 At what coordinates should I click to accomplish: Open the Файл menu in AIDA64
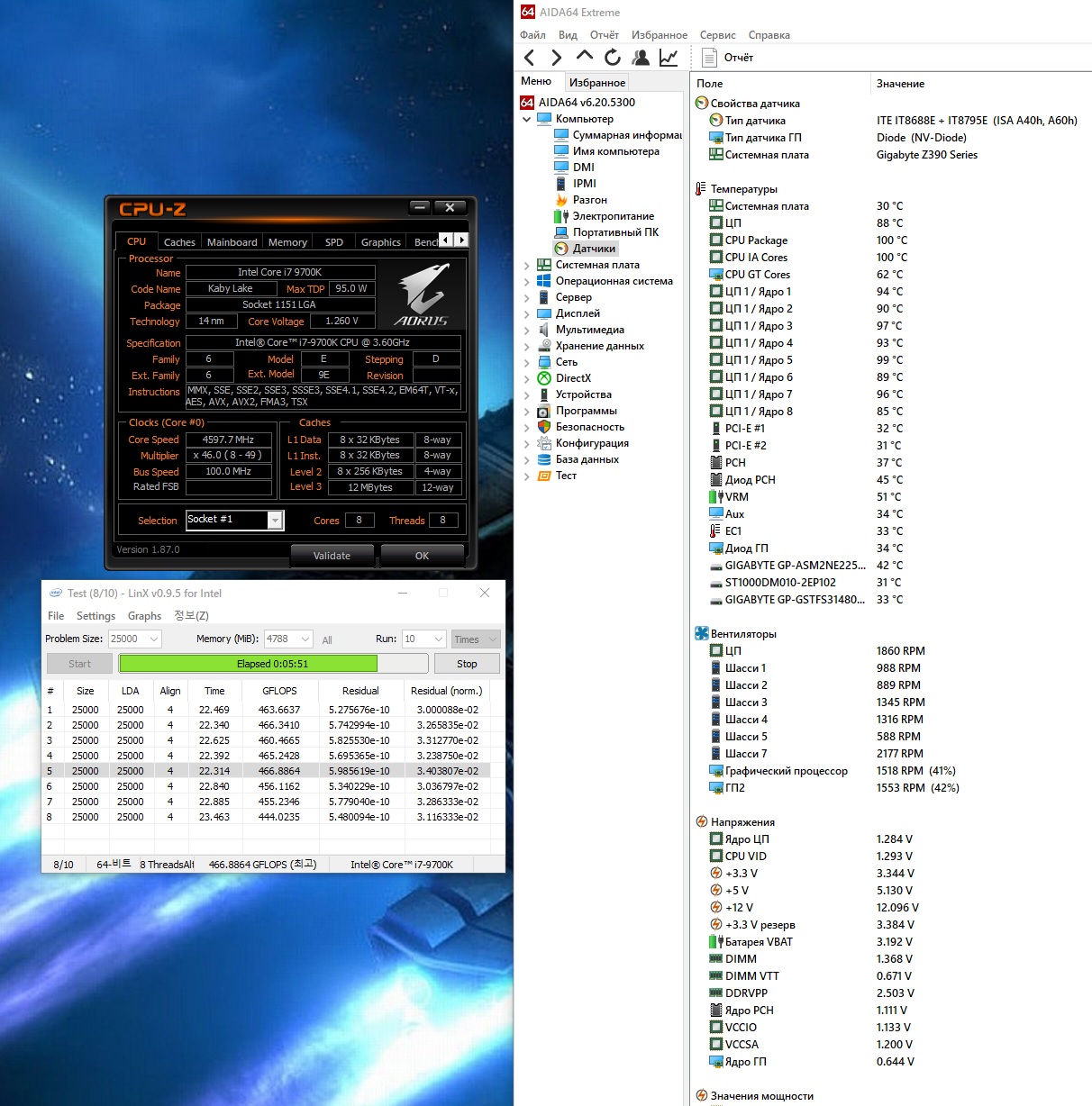pyautogui.click(x=532, y=35)
